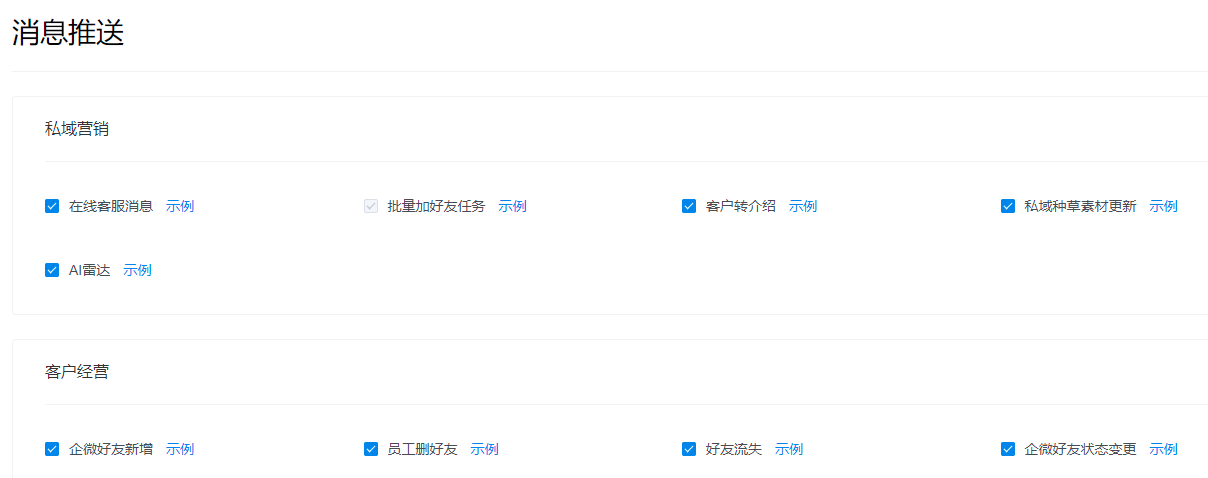Click the 私域营销 section title
The height and width of the screenshot is (478, 1208).
pos(77,128)
